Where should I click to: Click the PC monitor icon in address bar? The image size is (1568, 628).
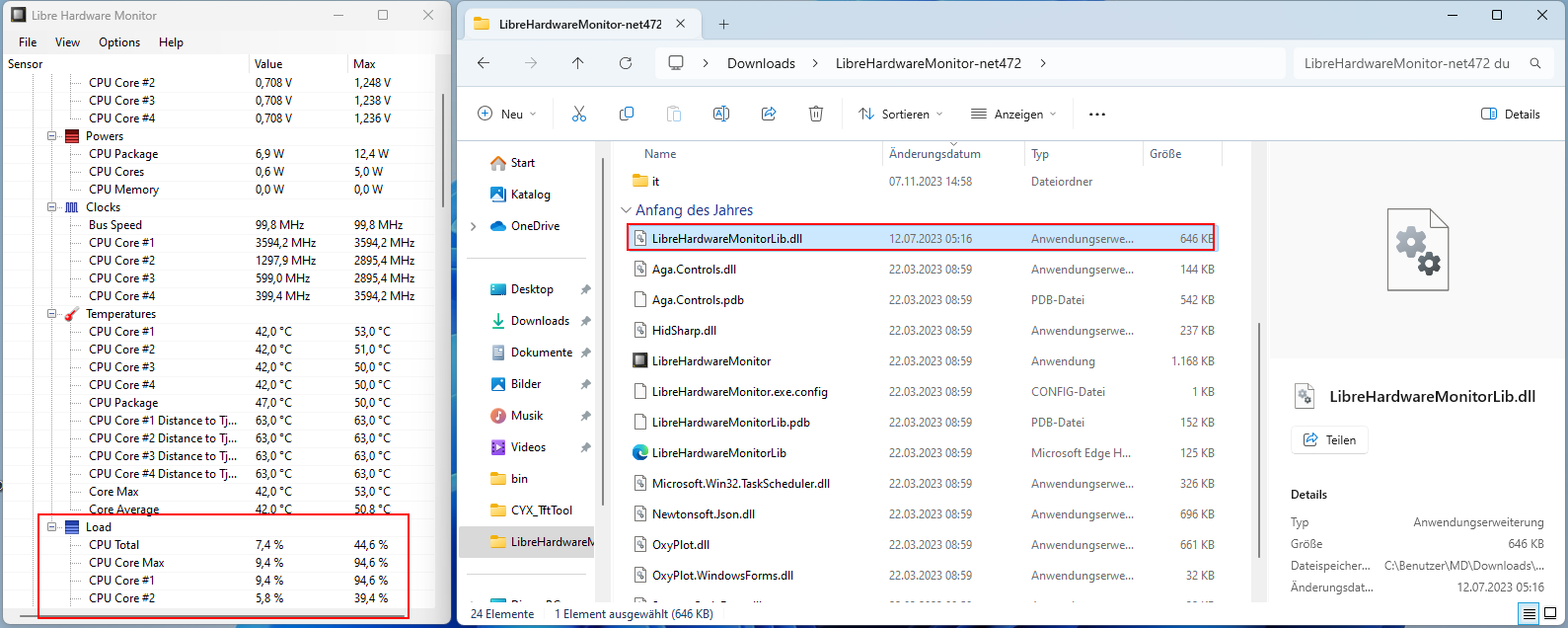pyautogui.click(x=676, y=63)
